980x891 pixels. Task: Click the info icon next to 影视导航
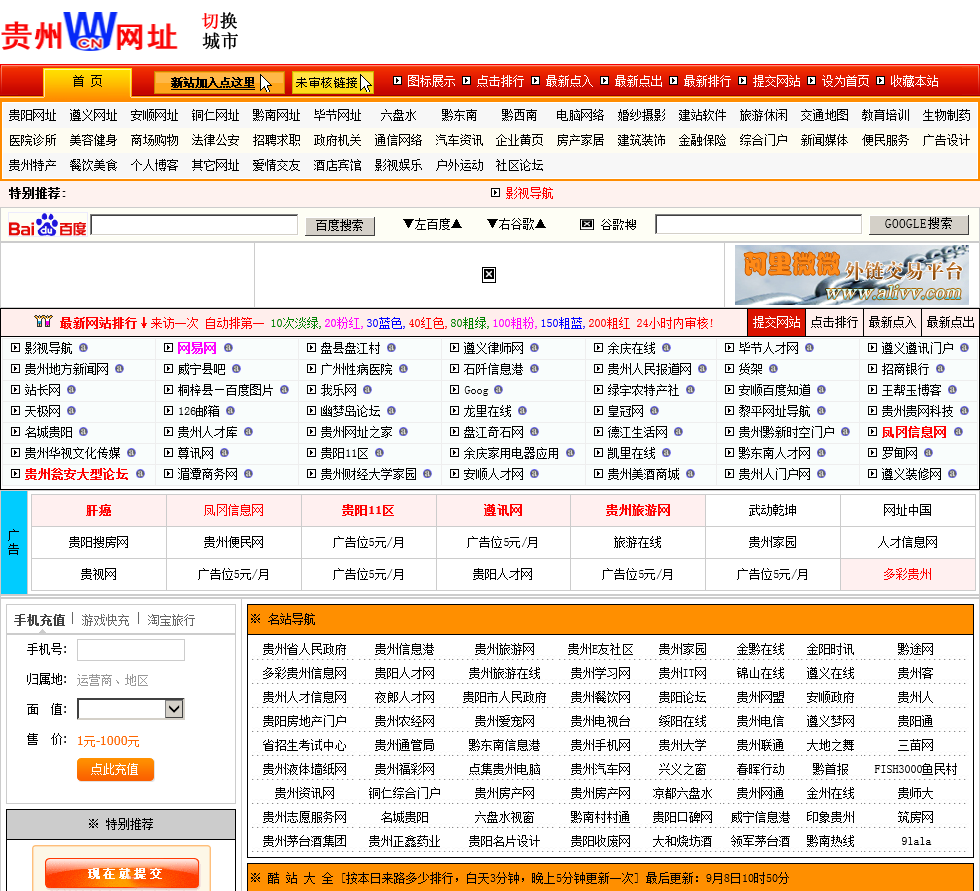83,347
